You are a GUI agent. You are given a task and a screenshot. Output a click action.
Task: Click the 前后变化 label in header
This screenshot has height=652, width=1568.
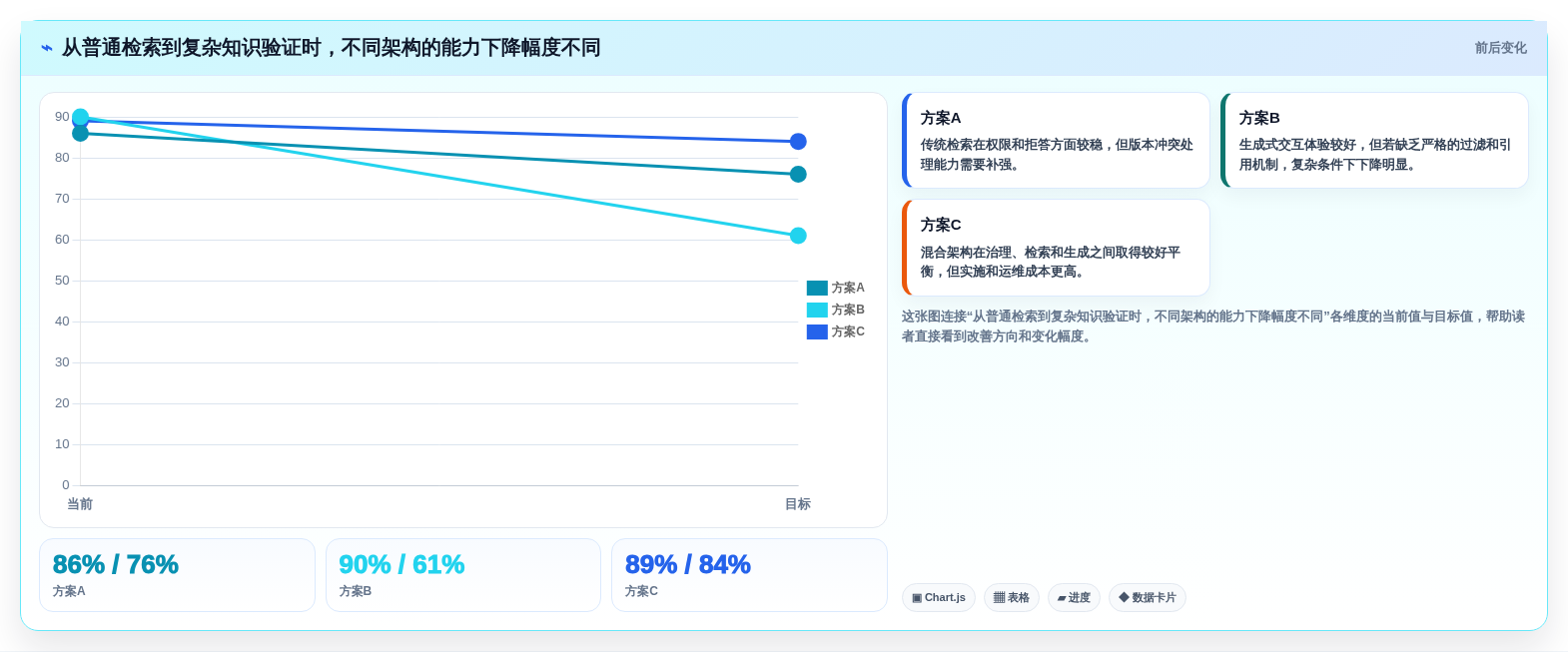1500,48
